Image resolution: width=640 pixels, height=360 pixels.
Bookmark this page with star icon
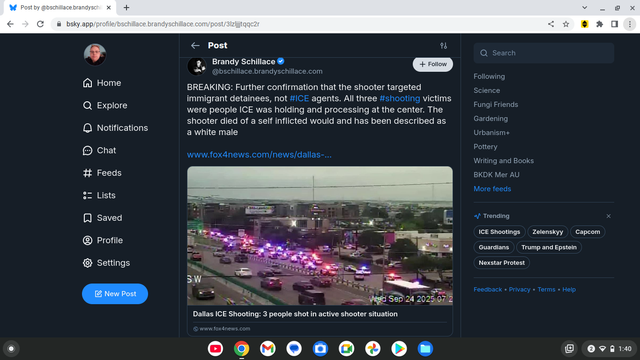pos(566,24)
